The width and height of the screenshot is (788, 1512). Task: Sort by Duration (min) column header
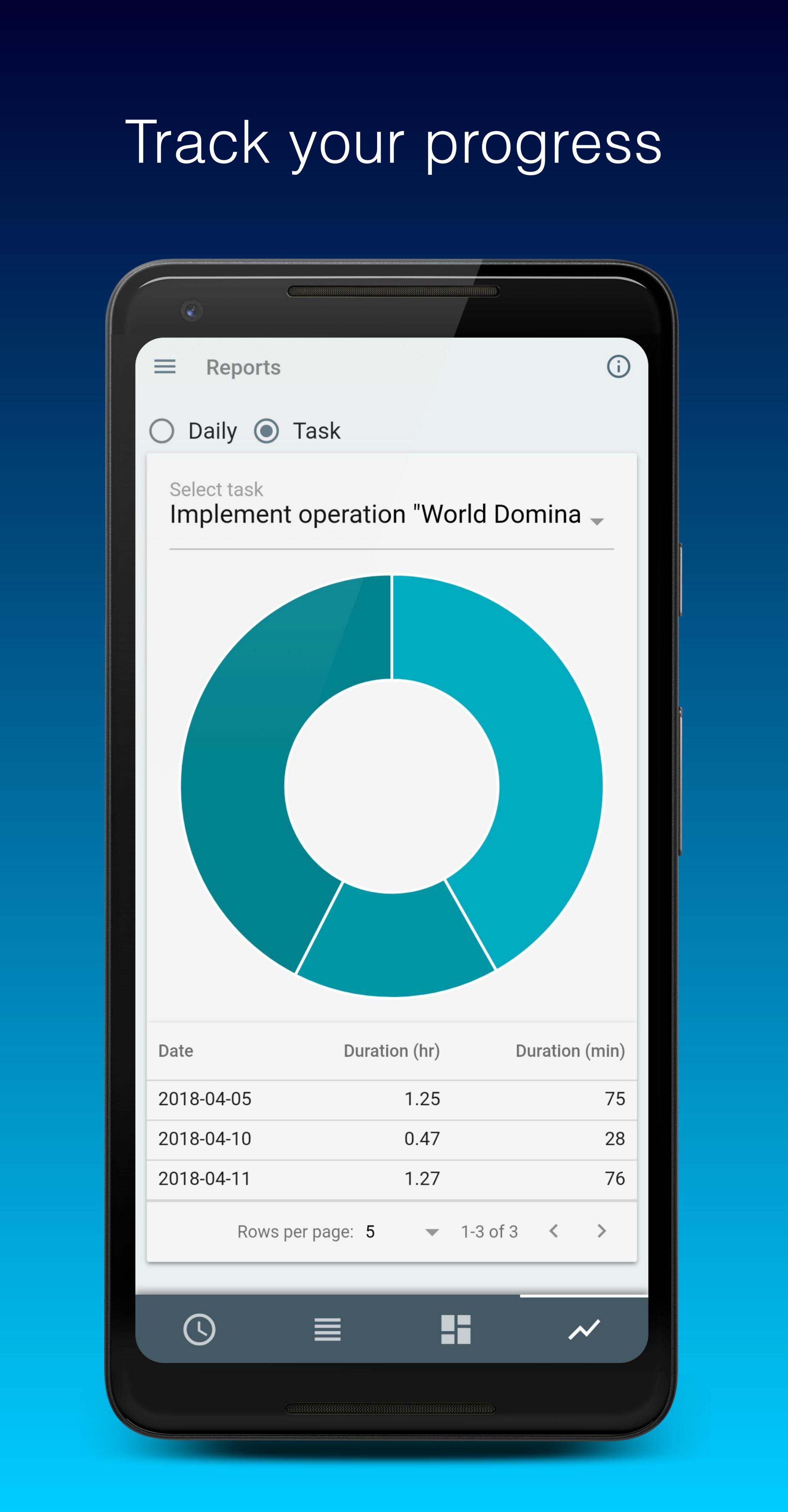coord(570,1051)
